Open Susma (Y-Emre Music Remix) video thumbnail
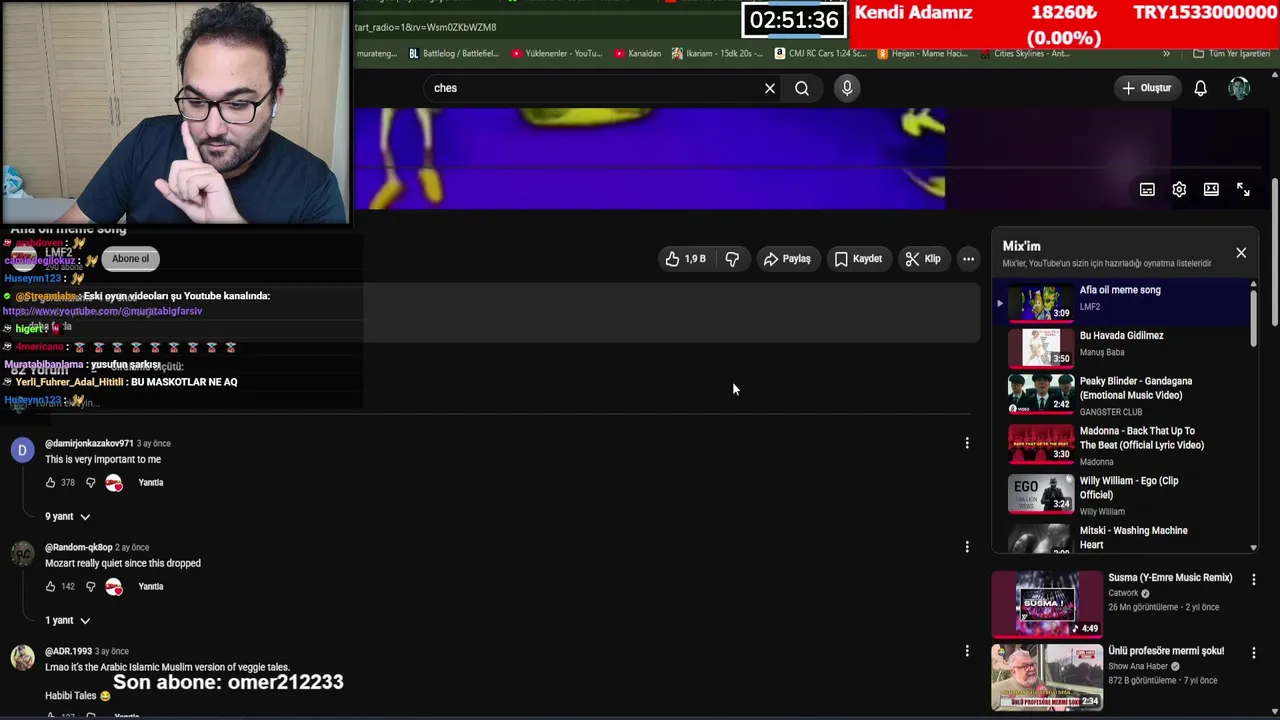This screenshot has width=1280, height=720. pyautogui.click(x=1047, y=603)
